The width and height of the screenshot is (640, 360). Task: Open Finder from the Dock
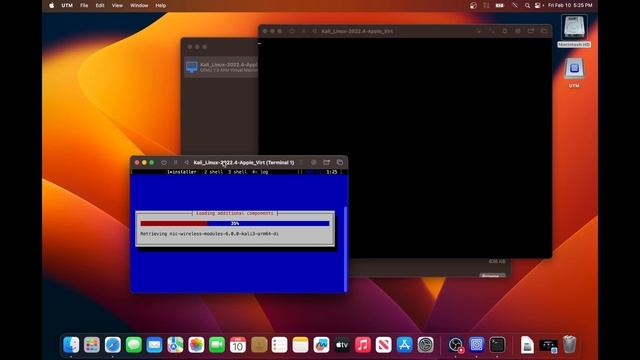[x=71, y=345]
